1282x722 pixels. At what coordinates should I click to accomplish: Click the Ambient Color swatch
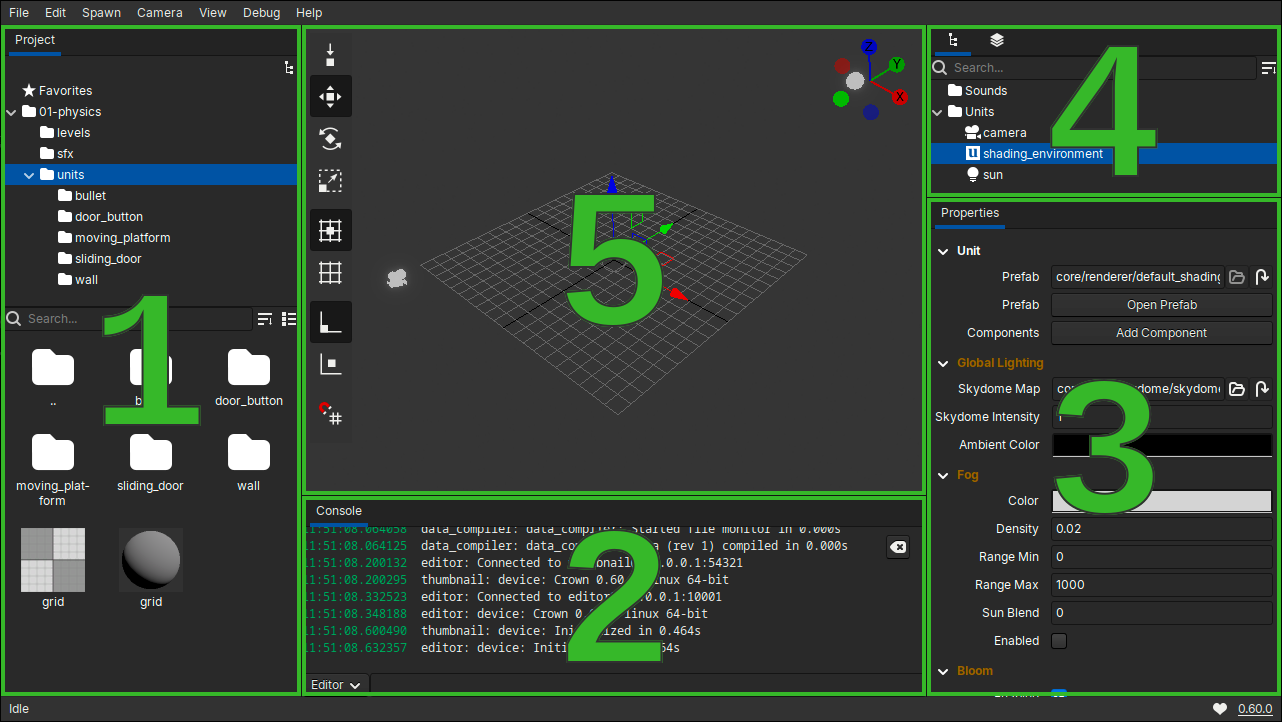click(x=1161, y=444)
